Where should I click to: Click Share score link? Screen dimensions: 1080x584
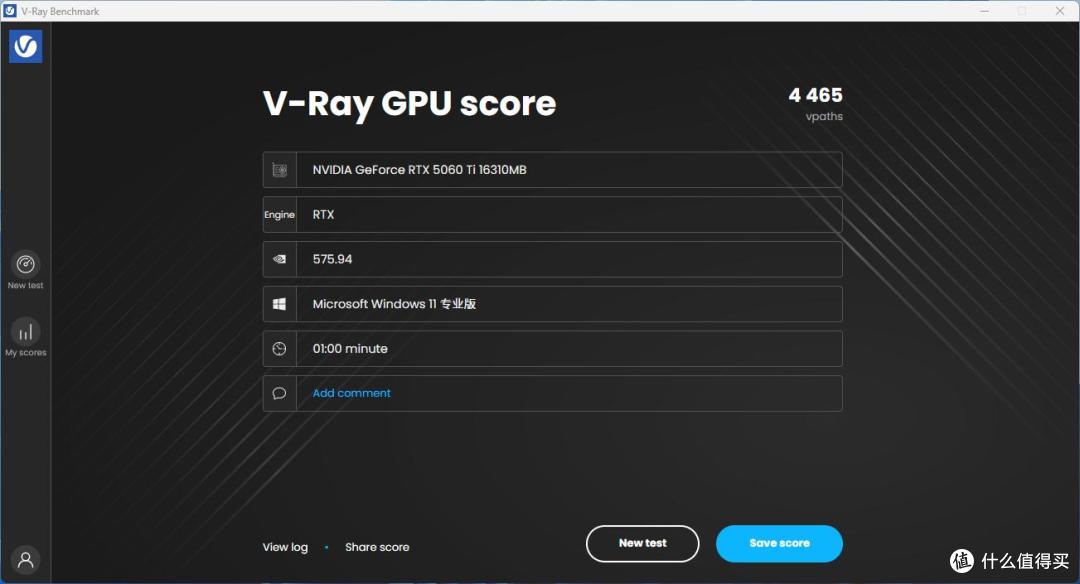point(377,547)
